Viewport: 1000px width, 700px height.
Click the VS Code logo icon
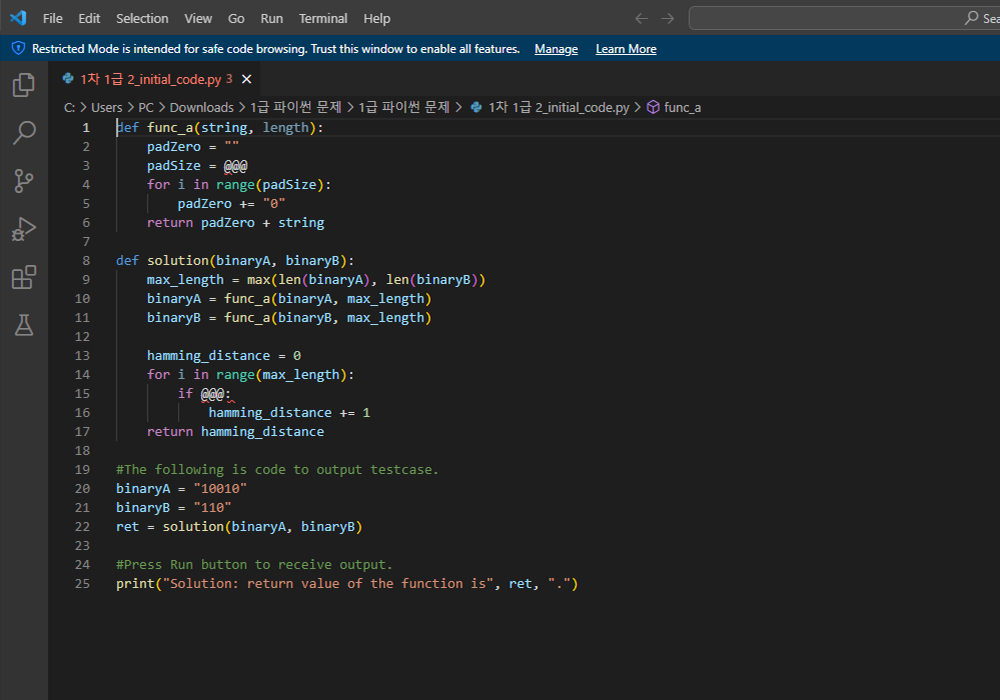(18, 18)
